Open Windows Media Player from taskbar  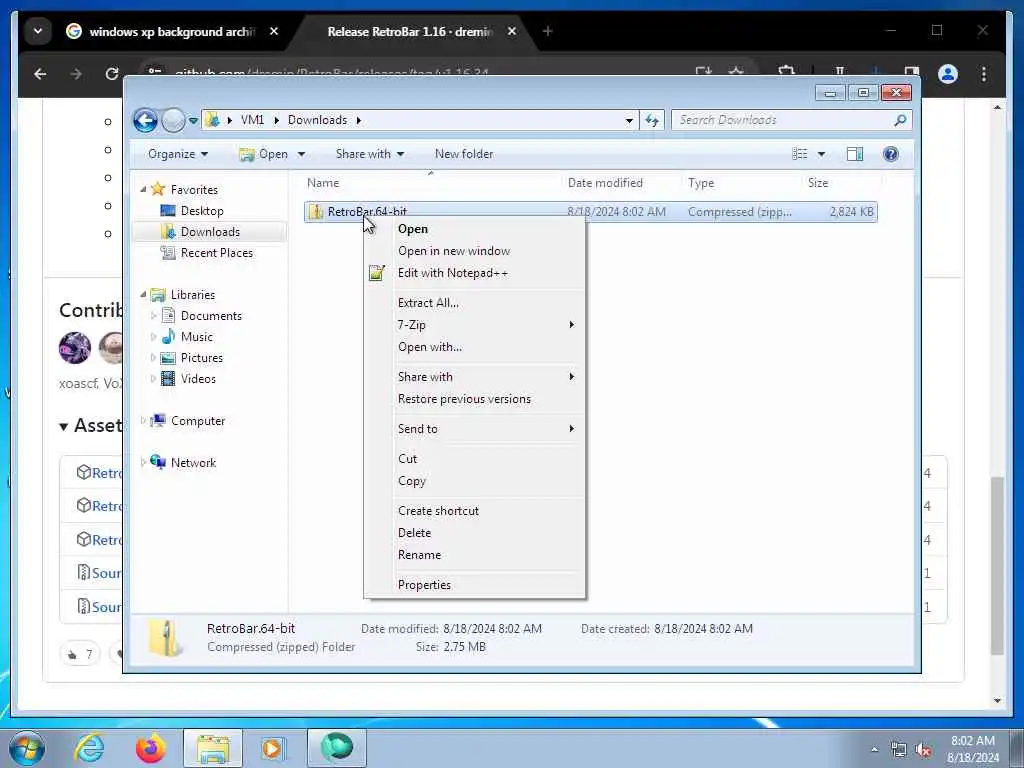pos(272,748)
